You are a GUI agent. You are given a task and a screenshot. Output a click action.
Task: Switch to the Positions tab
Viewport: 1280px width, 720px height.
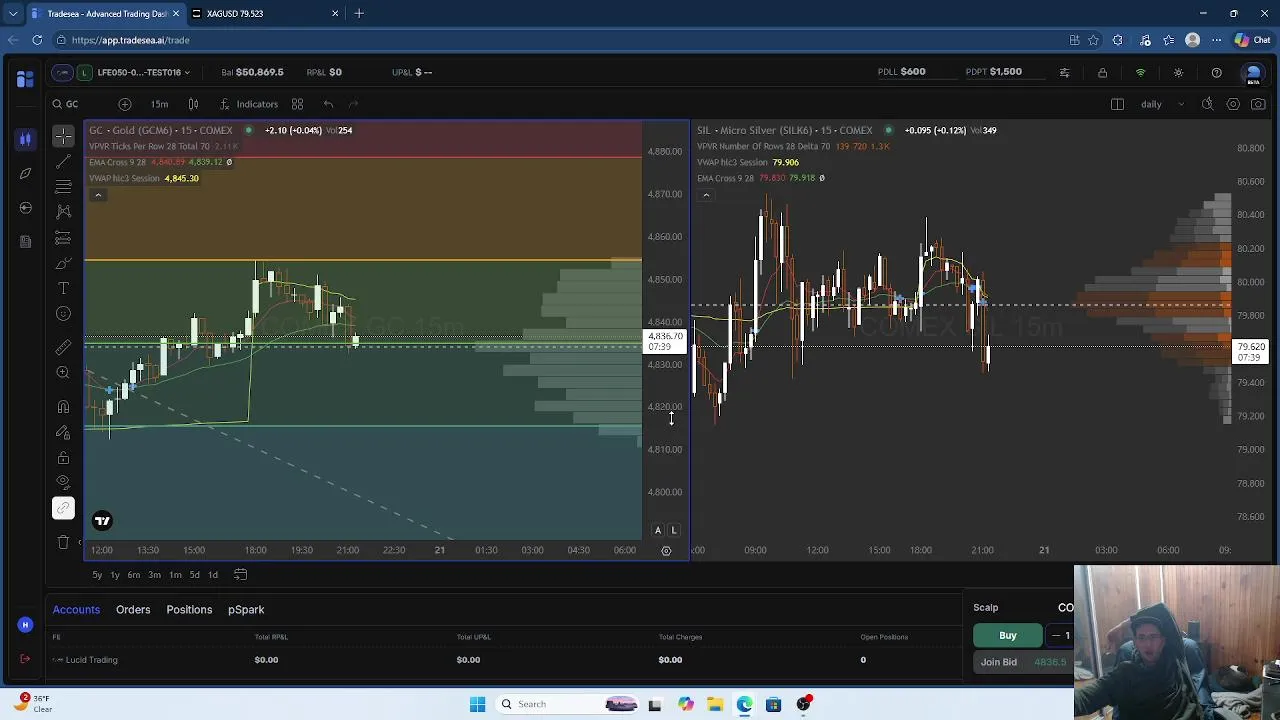[x=189, y=610]
